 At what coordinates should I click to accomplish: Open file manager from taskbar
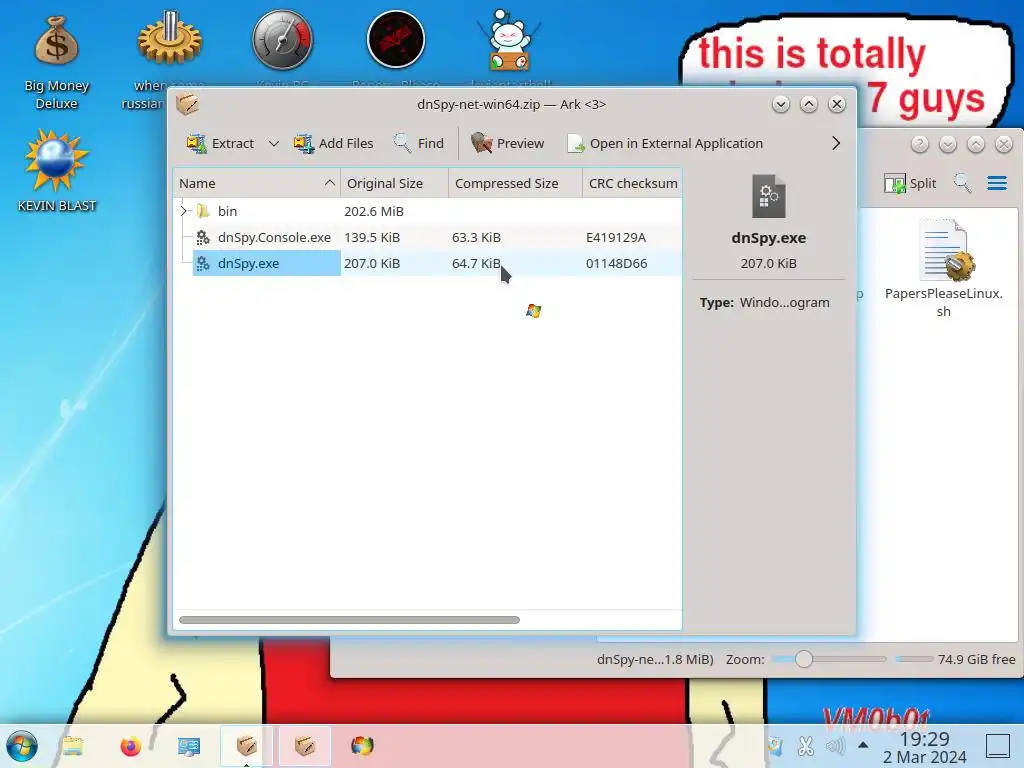coord(72,746)
